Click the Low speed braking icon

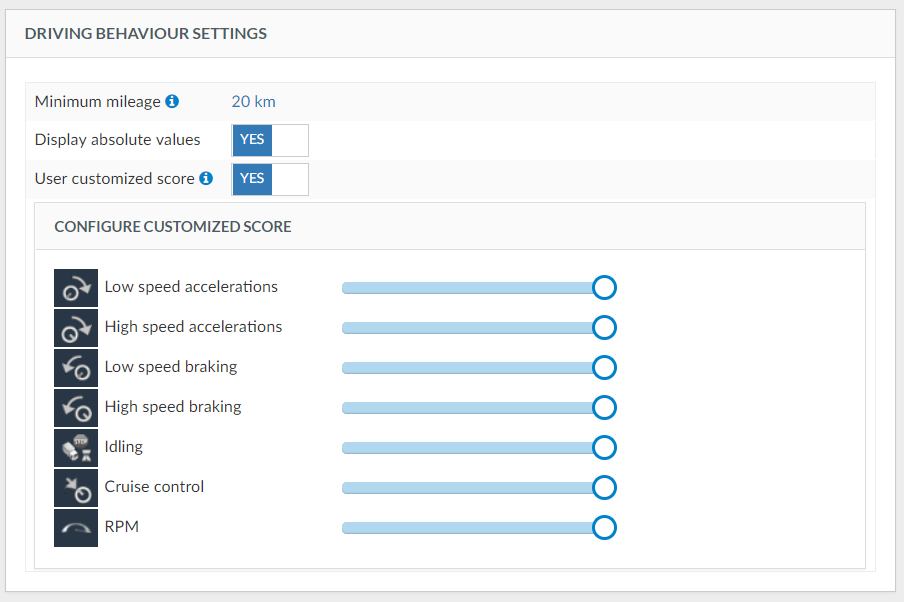[x=76, y=368]
